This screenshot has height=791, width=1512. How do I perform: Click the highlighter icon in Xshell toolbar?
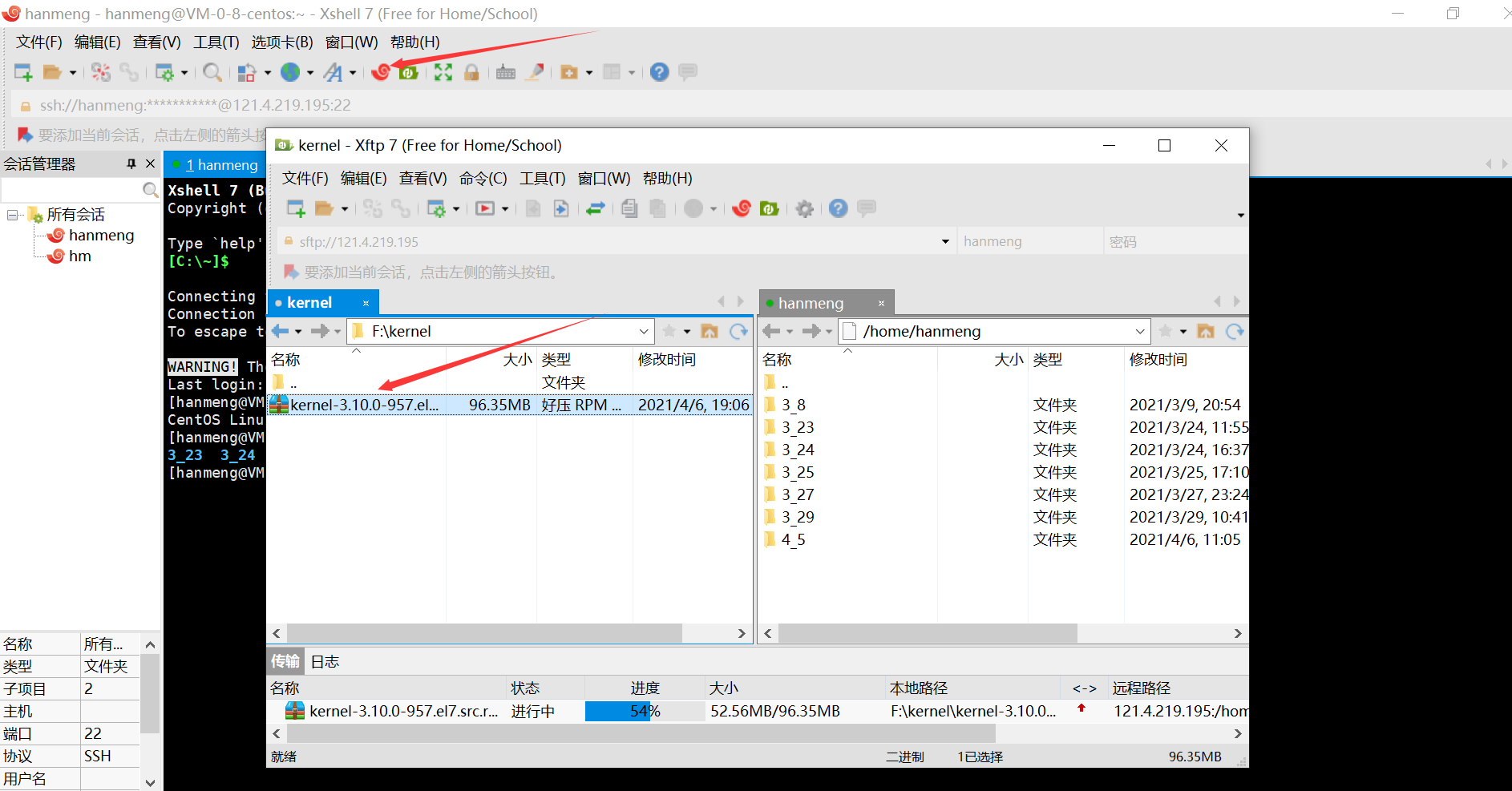click(x=536, y=72)
